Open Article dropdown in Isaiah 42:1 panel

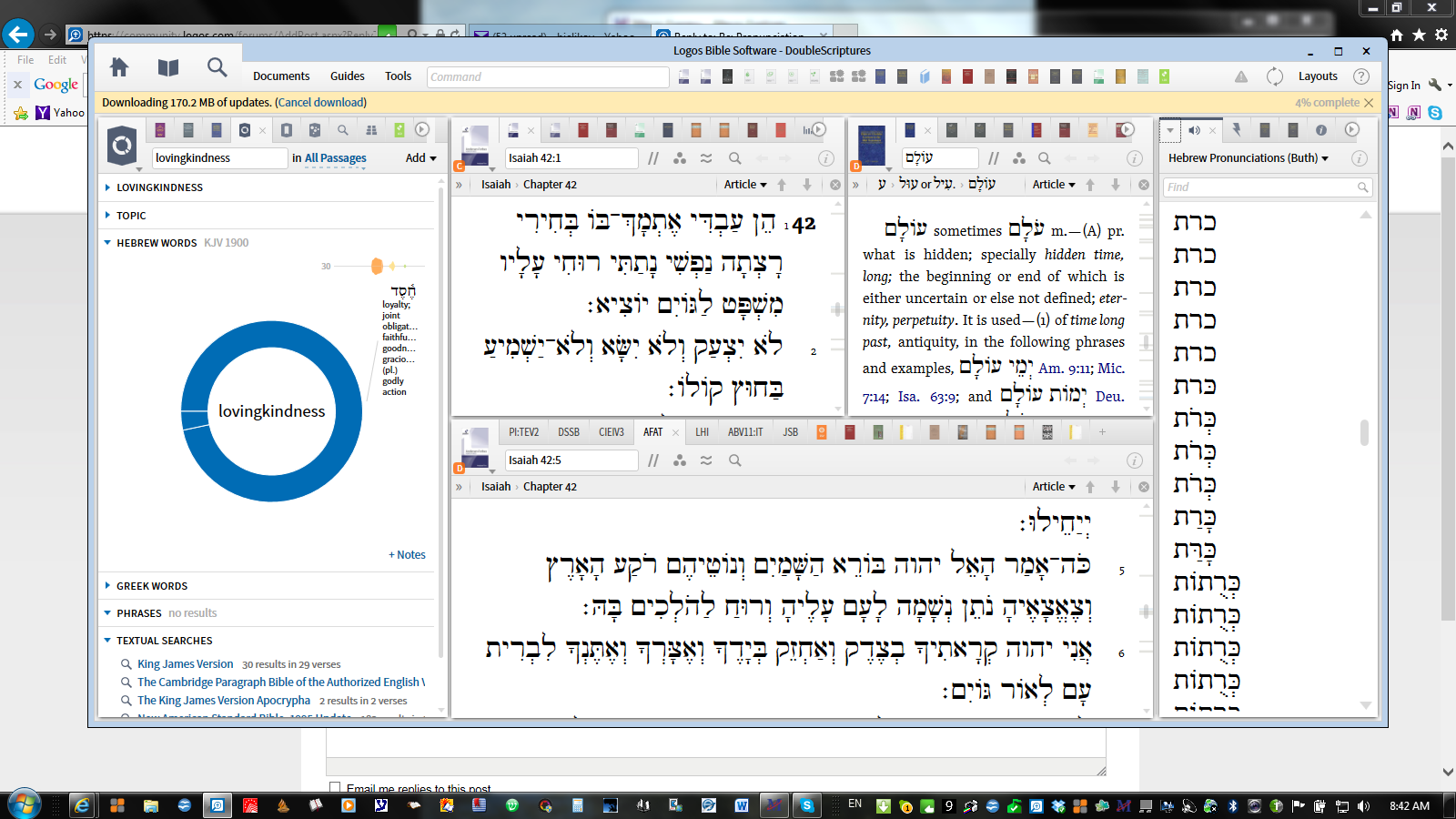(x=745, y=185)
